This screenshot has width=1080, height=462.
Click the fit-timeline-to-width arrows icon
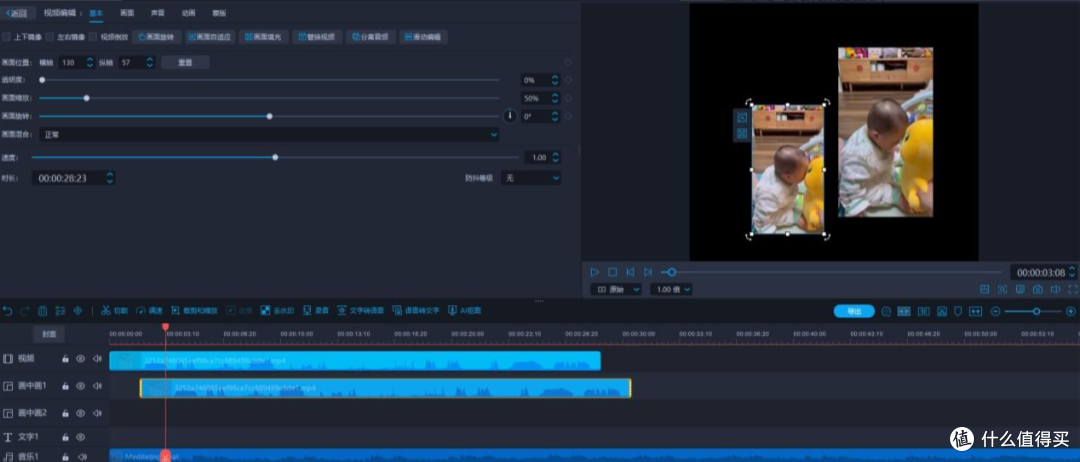click(x=975, y=311)
